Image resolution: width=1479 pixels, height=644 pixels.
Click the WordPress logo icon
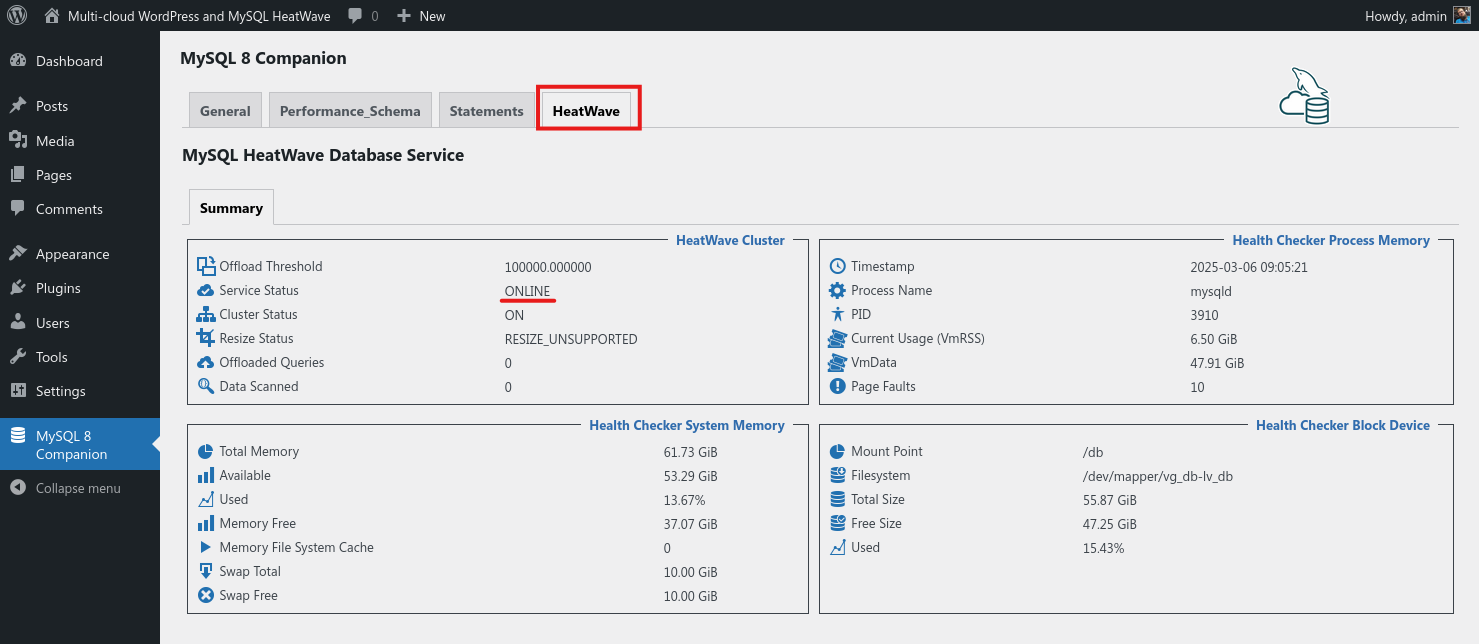coord(17,16)
